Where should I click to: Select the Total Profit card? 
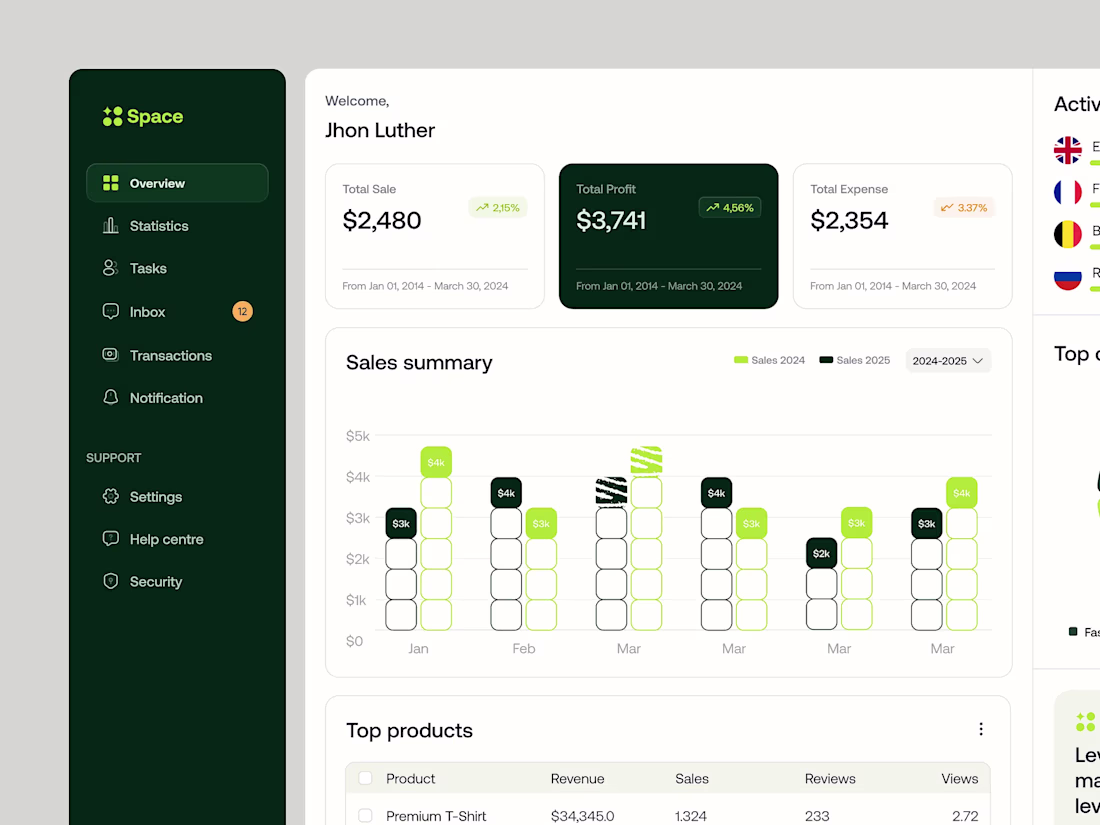click(x=669, y=236)
